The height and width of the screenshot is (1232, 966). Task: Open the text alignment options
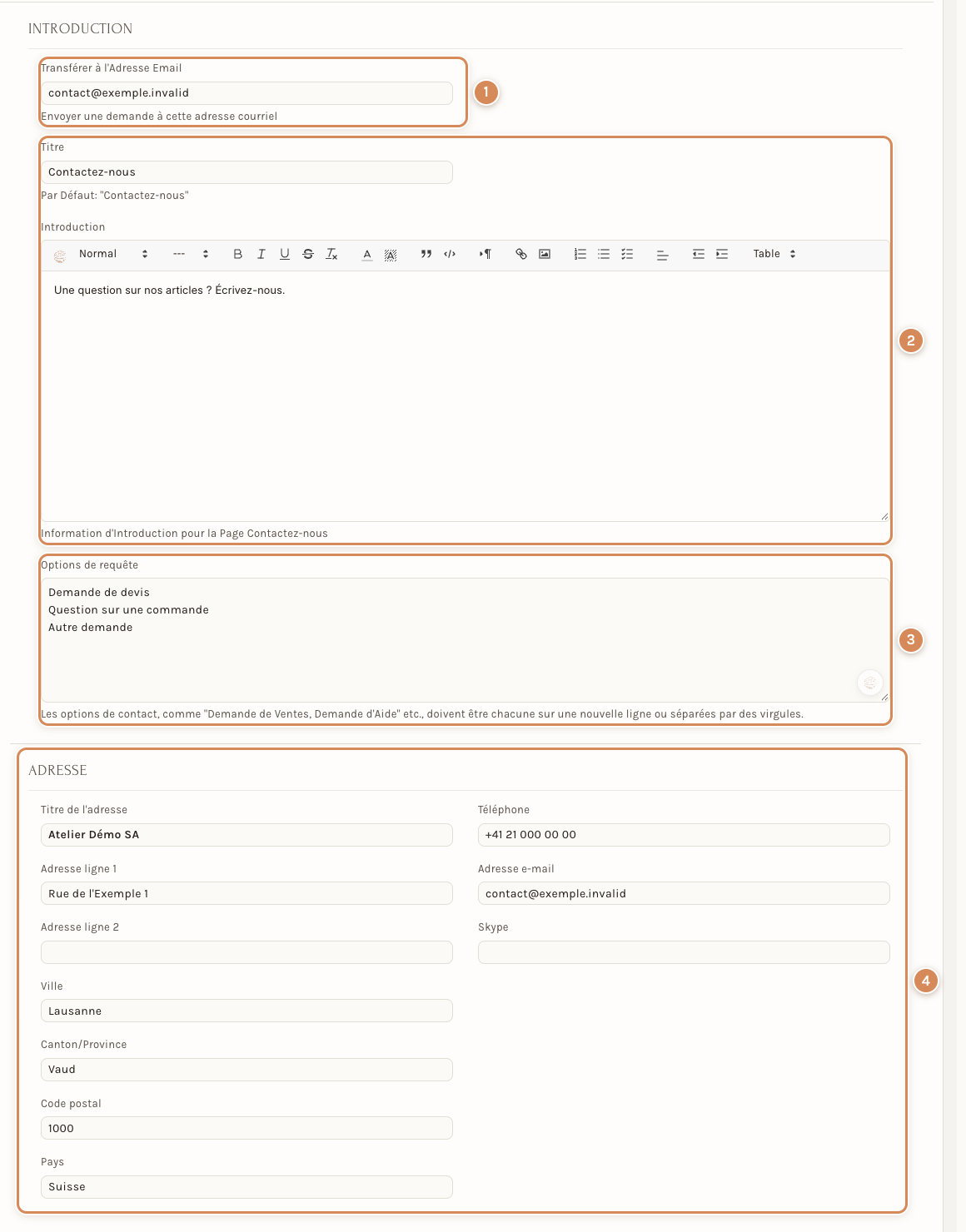663,254
